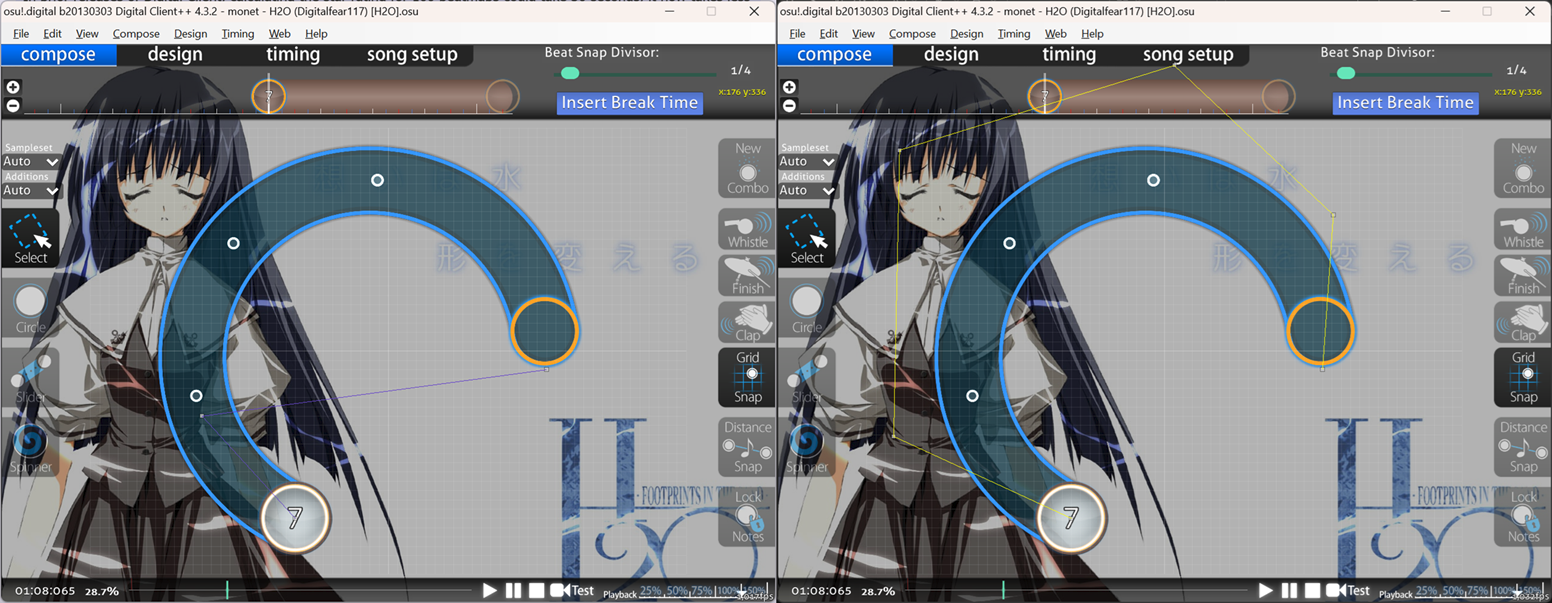Toggle Grid Snap in left window
The image size is (1552, 603).
click(747, 377)
